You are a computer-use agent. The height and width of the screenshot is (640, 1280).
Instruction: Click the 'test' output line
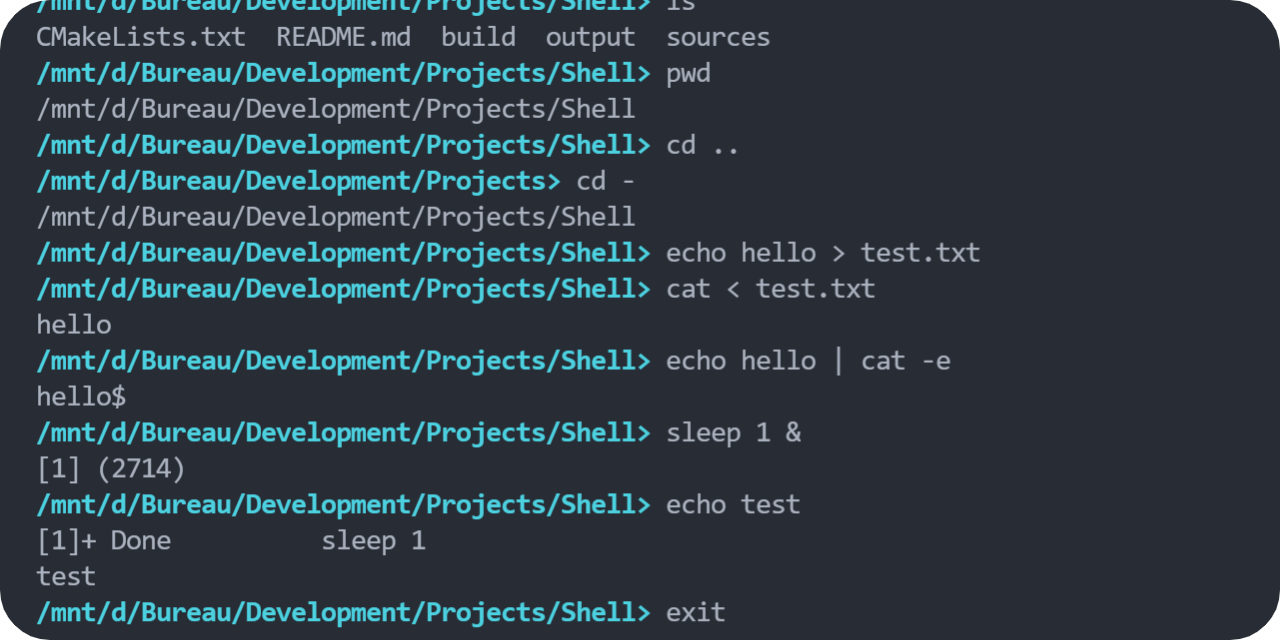66,577
